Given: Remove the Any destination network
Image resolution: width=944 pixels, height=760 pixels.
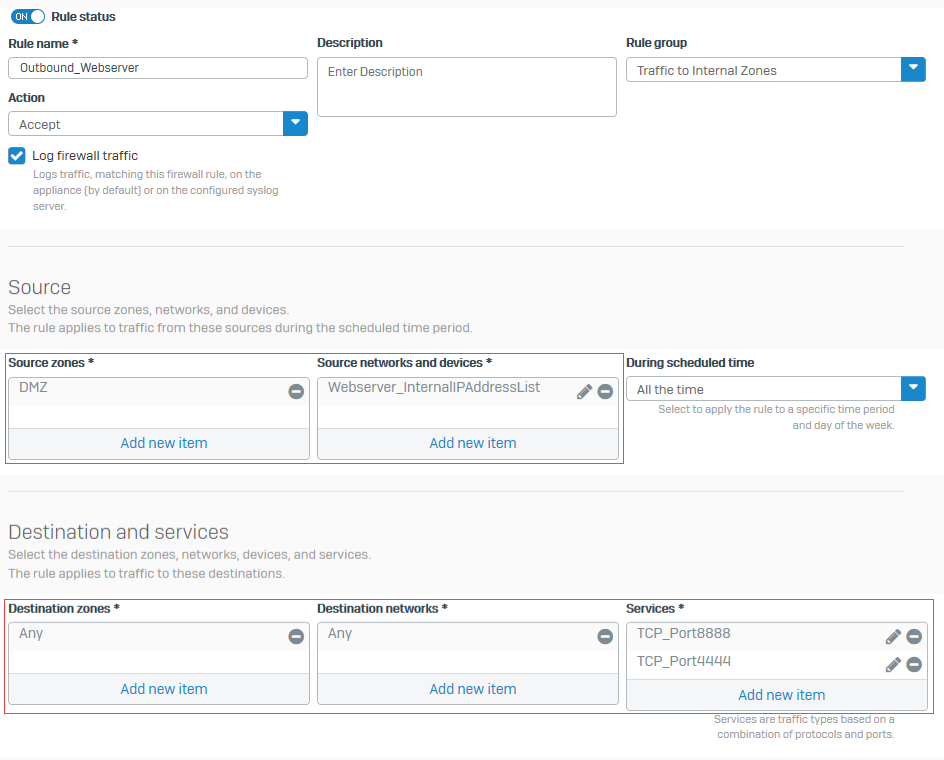Looking at the screenshot, I should click(605, 635).
